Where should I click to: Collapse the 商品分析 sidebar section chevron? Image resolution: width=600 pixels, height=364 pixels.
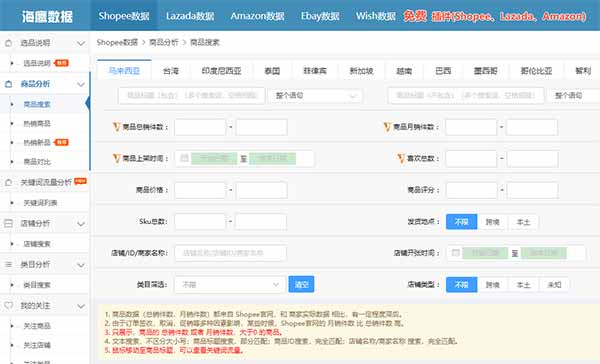[x=81, y=84]
